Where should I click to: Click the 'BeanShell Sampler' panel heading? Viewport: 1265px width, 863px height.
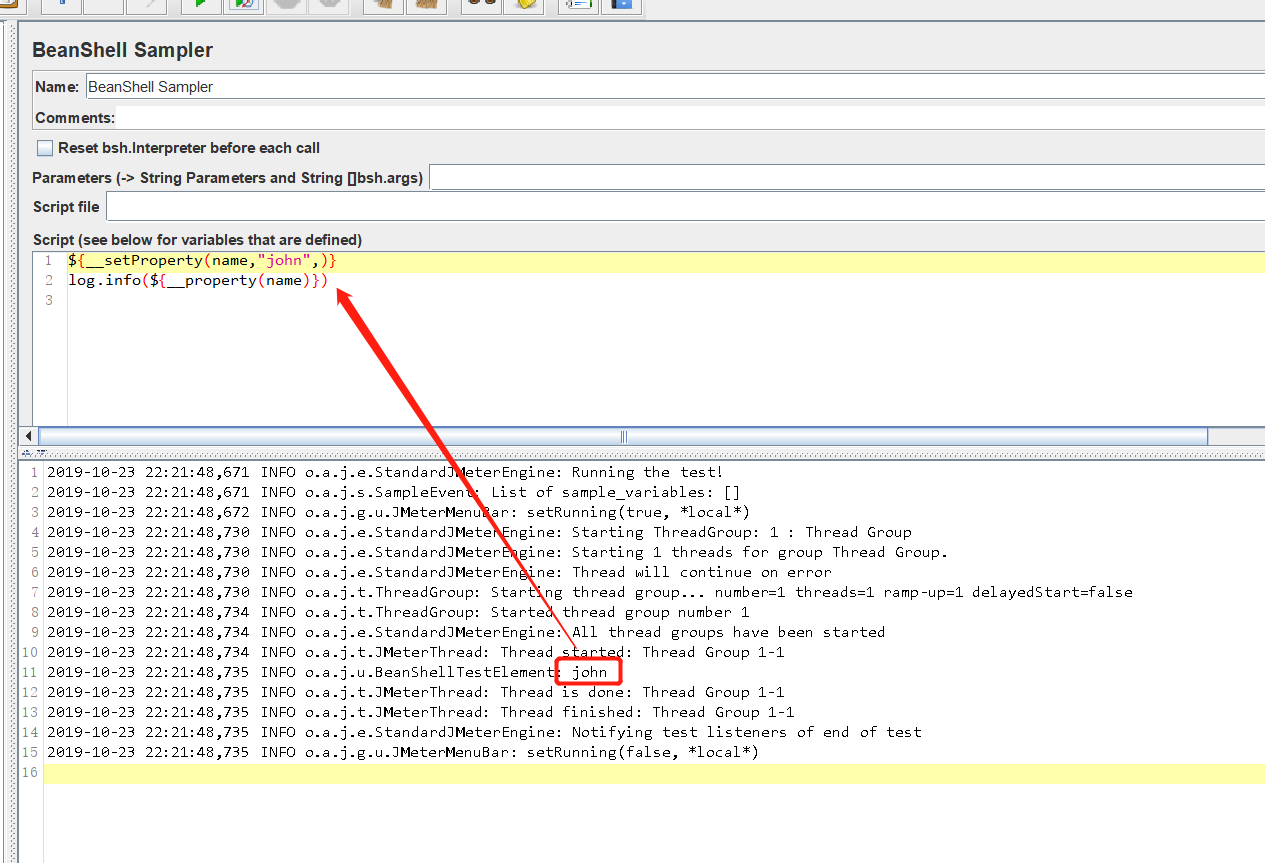tap(122, 50)
